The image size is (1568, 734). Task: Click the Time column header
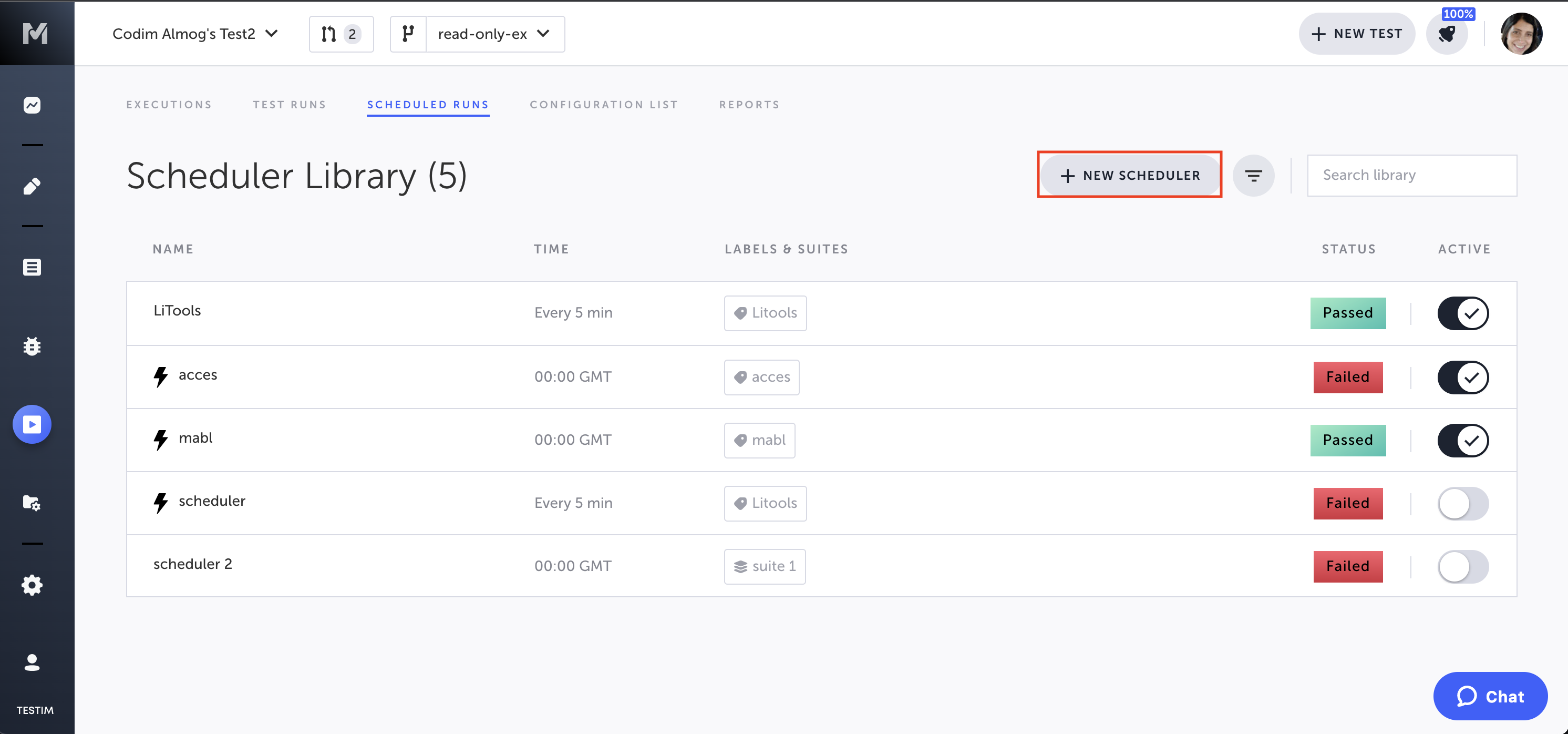pyautogui.click(x=551, y=249)
